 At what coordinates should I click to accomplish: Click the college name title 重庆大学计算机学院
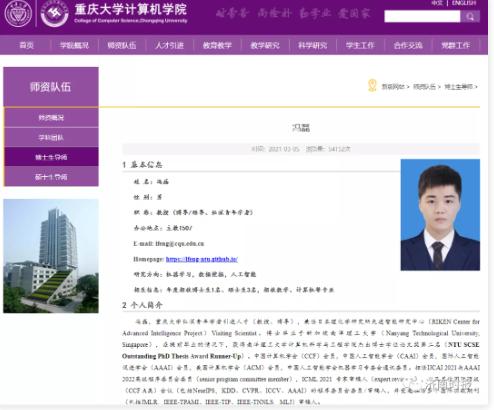(x=131, y=9)
